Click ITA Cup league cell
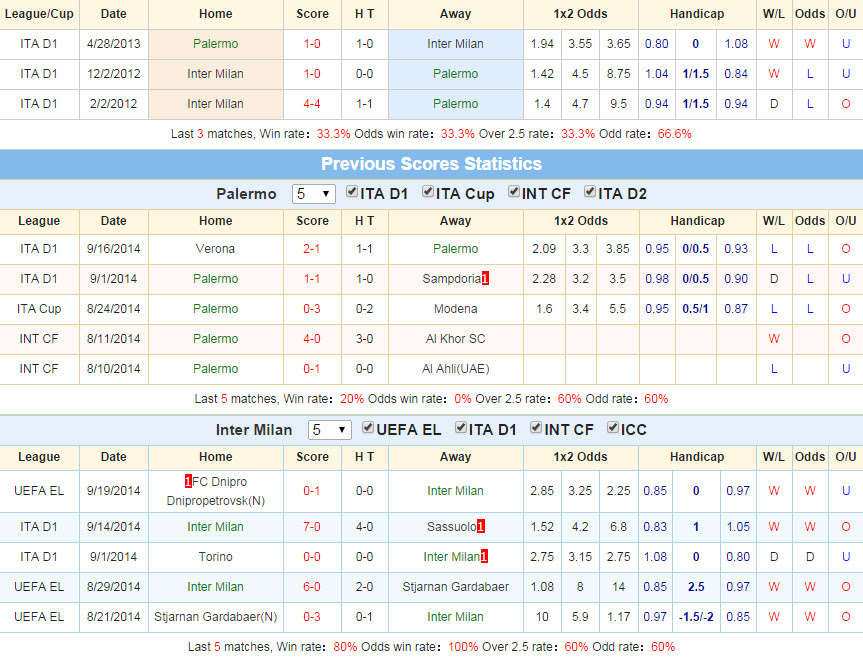The image size is (863, 661). 39,309
